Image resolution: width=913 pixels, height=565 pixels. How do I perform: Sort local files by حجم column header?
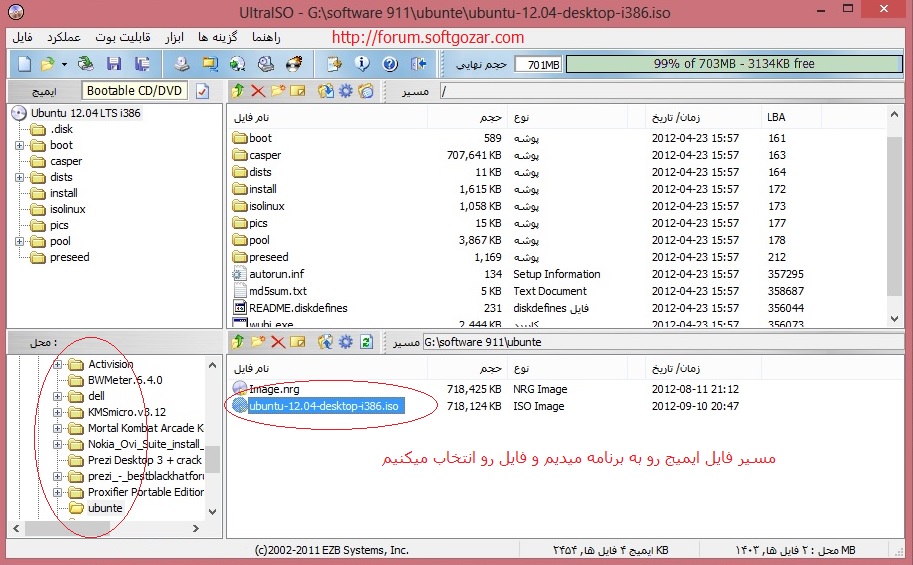(x=467, y=369)
